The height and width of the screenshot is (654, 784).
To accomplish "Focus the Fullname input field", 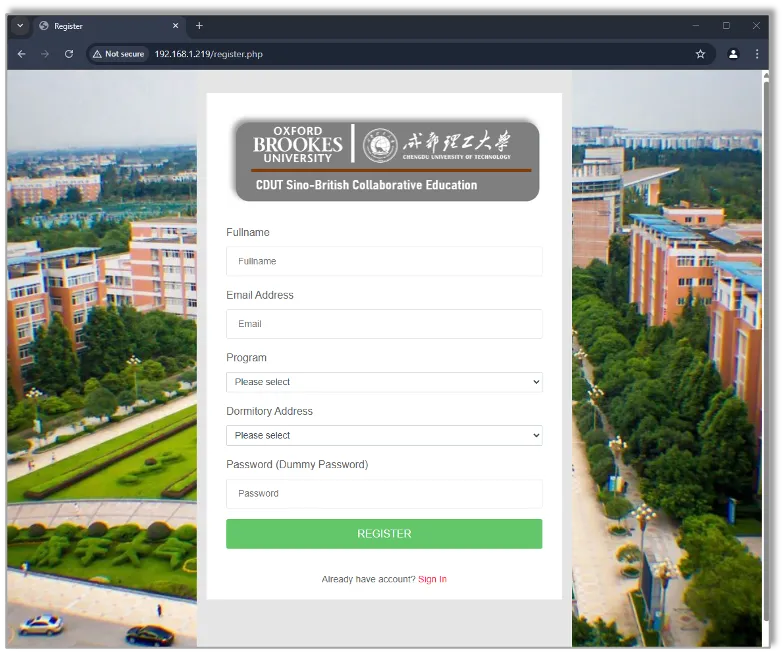I will [384, 261].
